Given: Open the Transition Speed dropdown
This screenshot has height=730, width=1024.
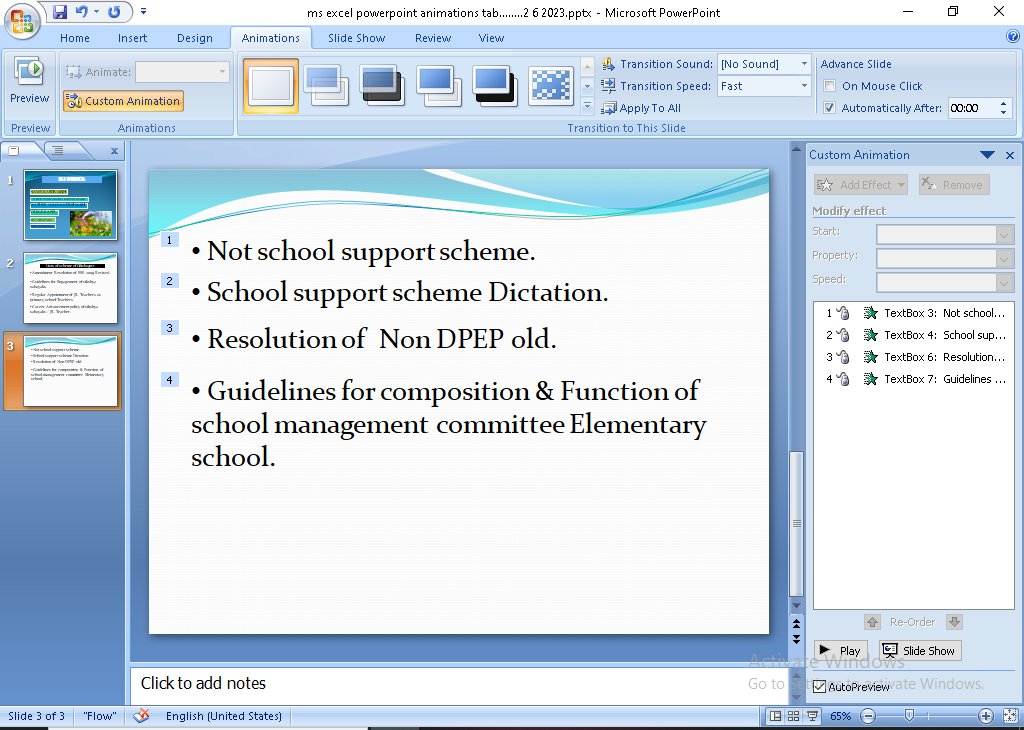Looking at the screenshot, I should (x=803, y=86).
